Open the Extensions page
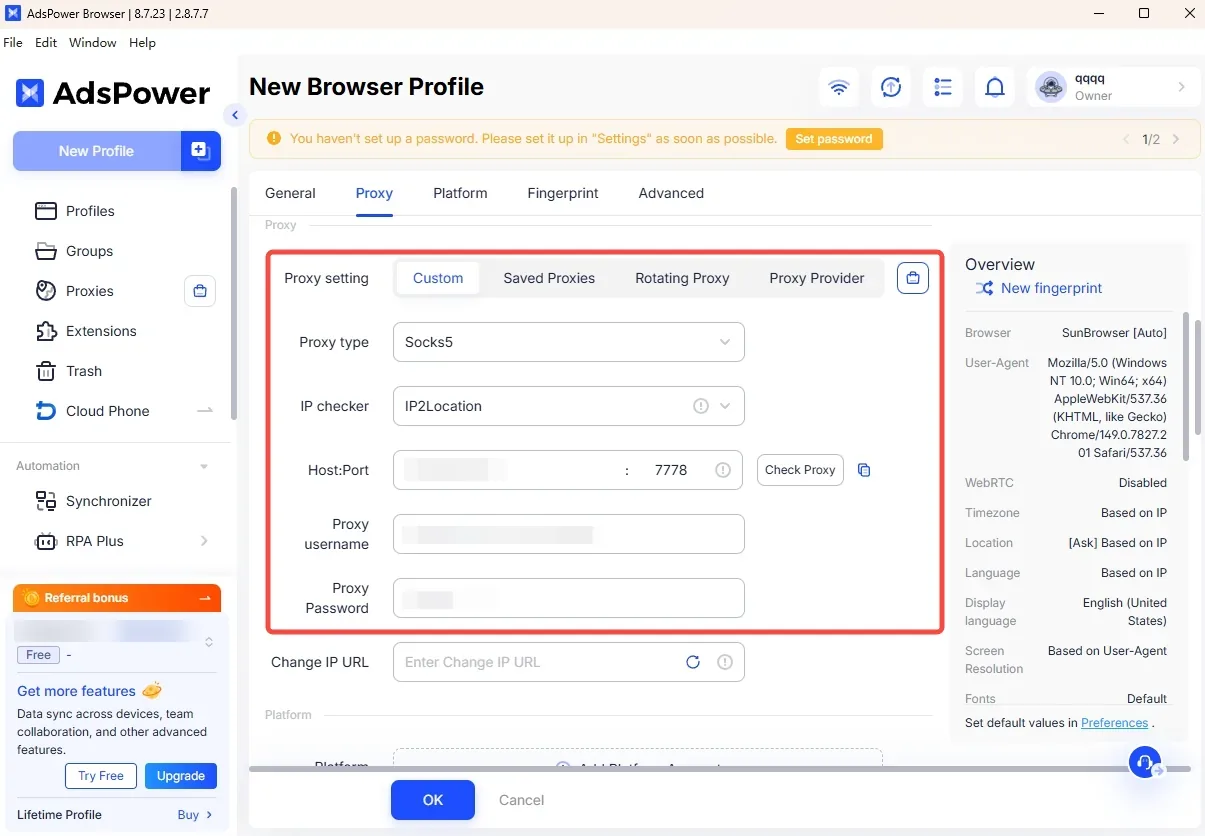The width and height of the screenshot is (1205, 836). click(101, 331)
